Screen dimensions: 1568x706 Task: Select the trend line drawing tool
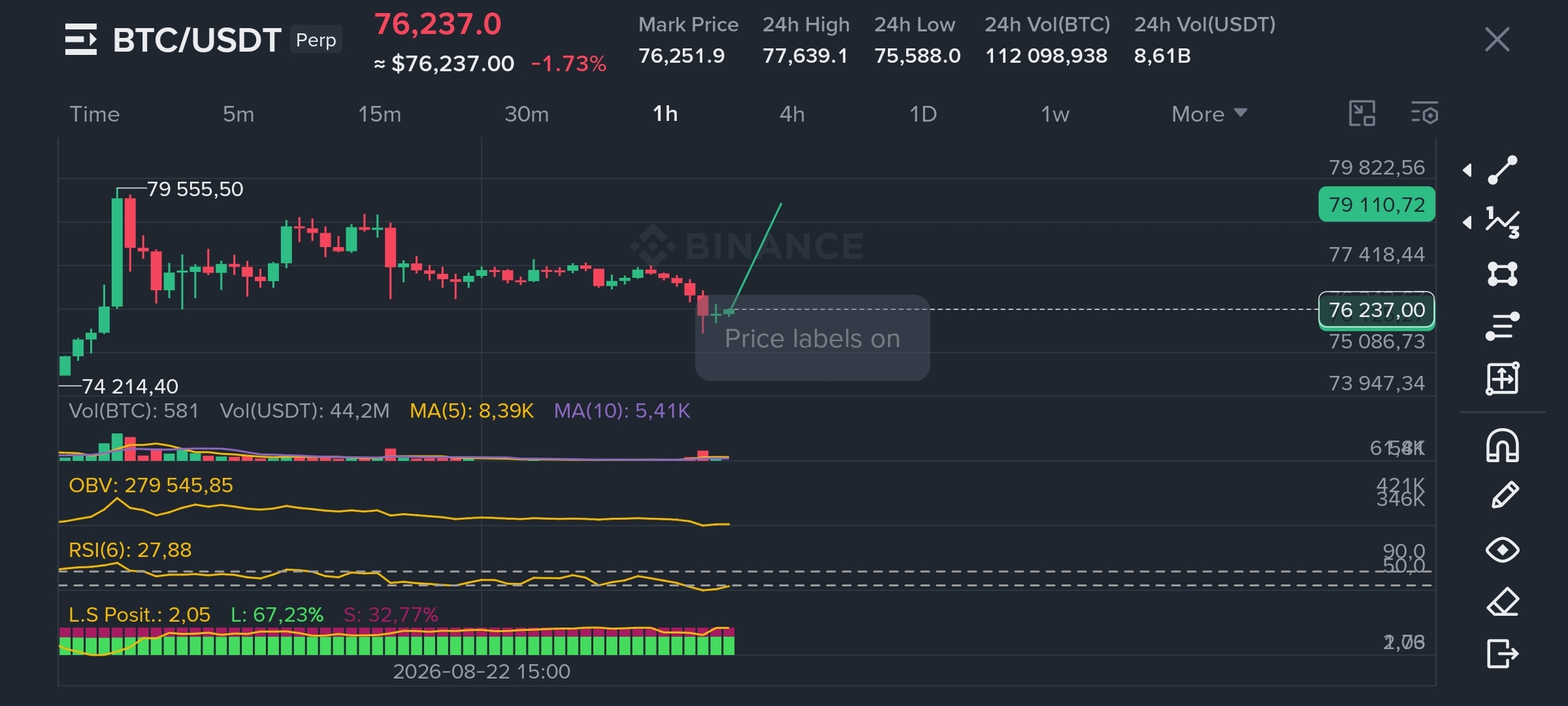coord(1503,170)
